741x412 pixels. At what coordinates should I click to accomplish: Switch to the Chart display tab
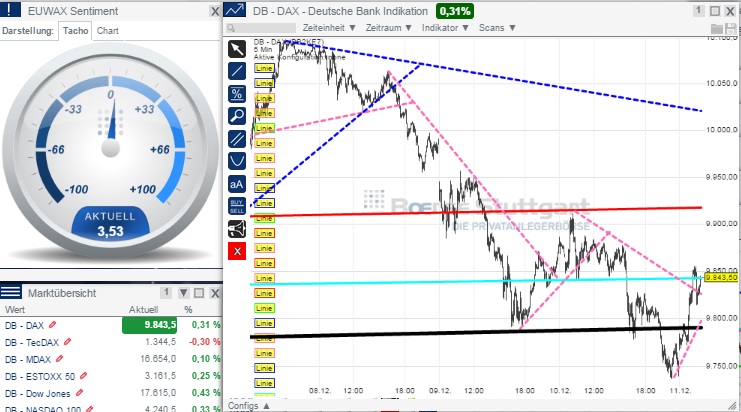point(108,31)
